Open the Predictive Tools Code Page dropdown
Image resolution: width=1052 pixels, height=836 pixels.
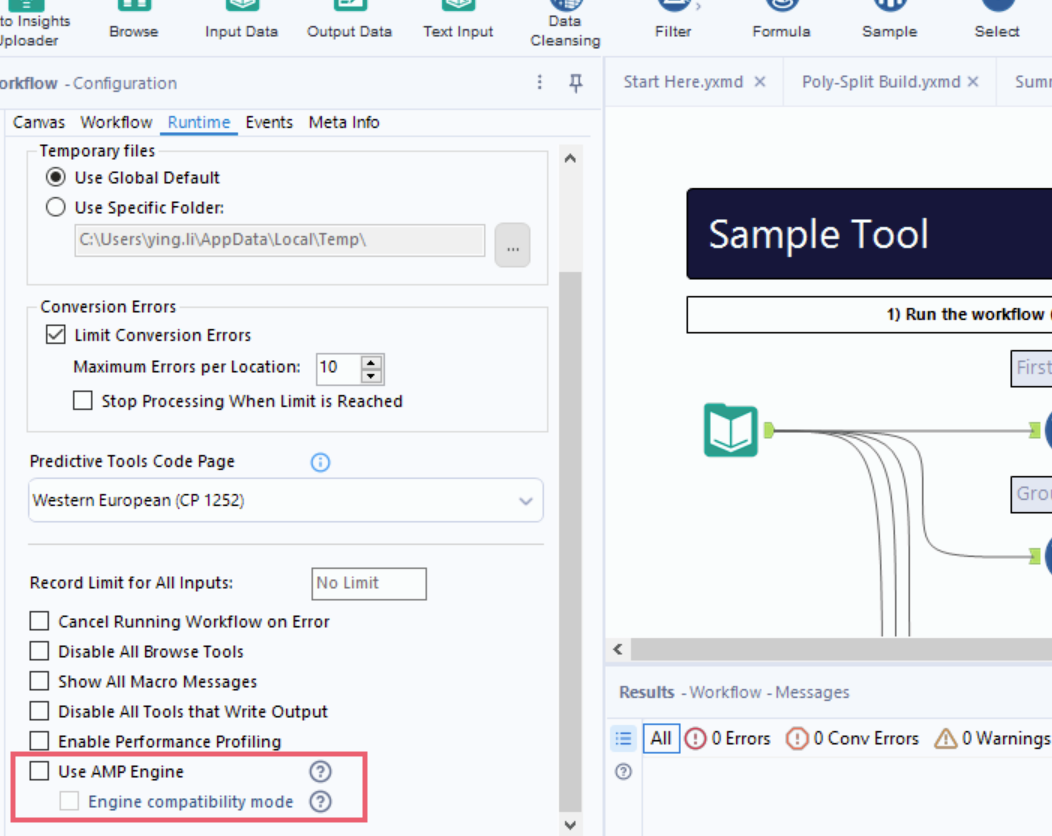click(x=525, y=500)
